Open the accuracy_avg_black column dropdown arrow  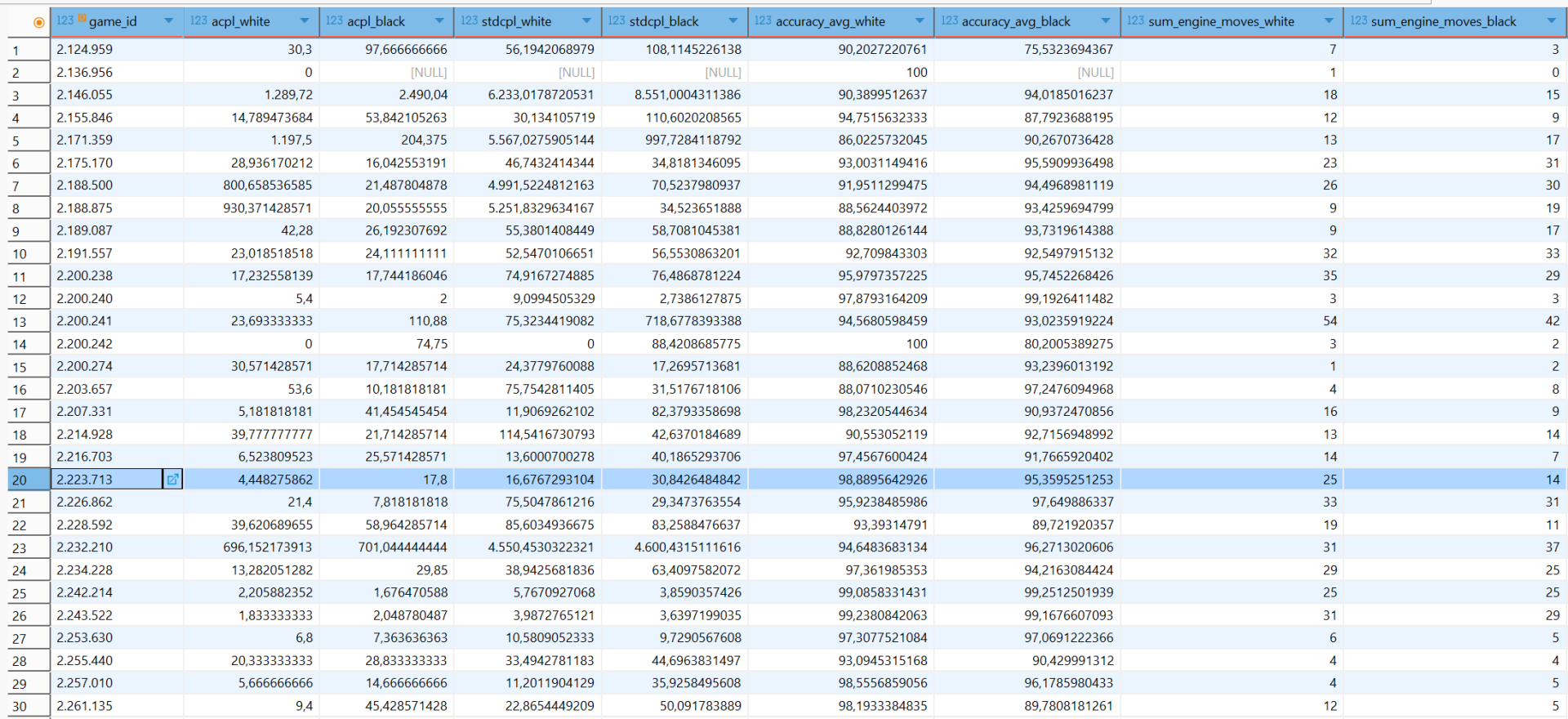point(1106,20)
